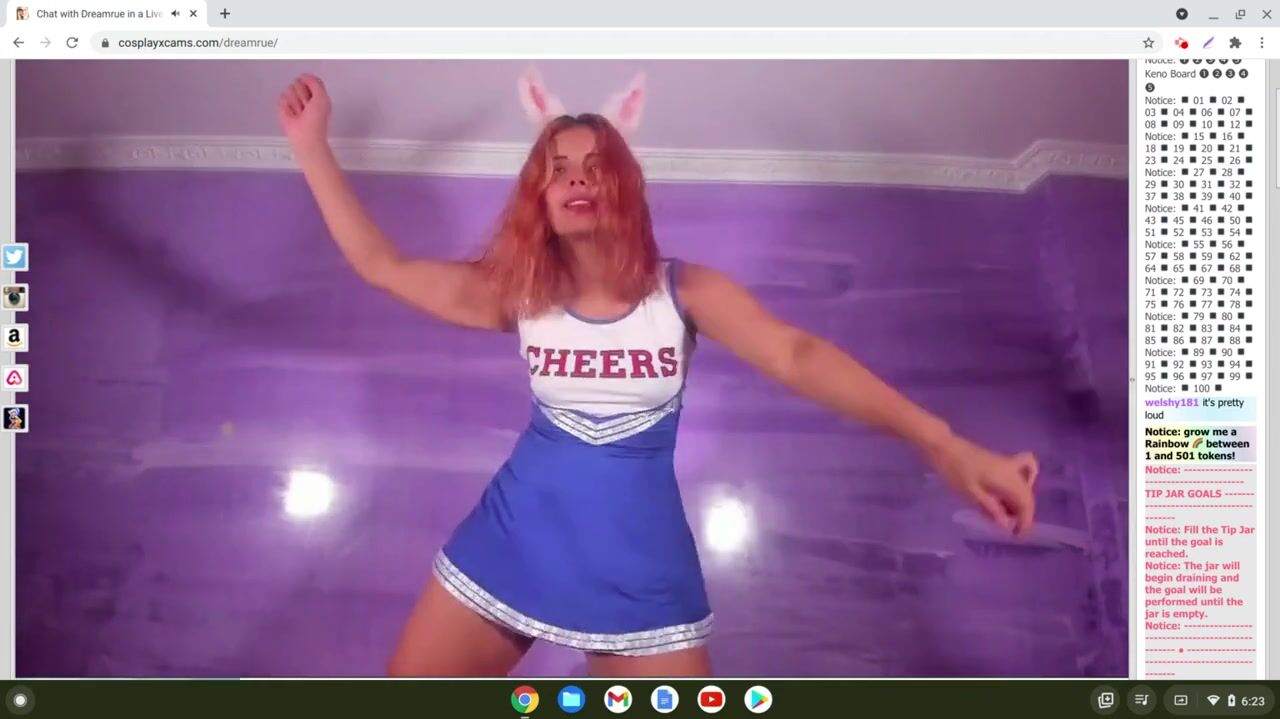Mute the tab's audio speaker icon
Viewport: 1280px width, 719px height.
click(175, 14)
